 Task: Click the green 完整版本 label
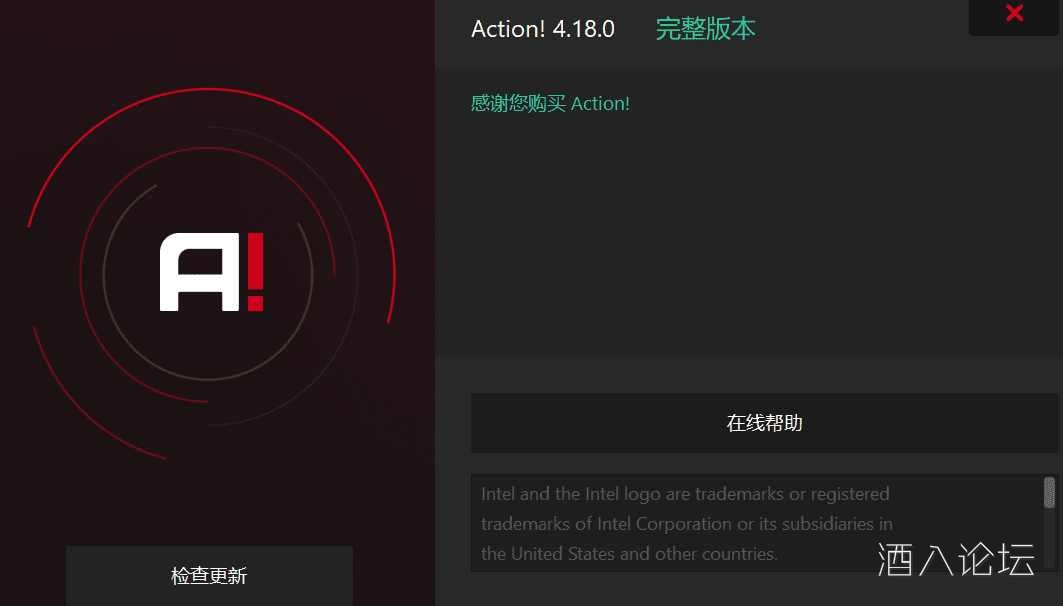tap(705, 29)
